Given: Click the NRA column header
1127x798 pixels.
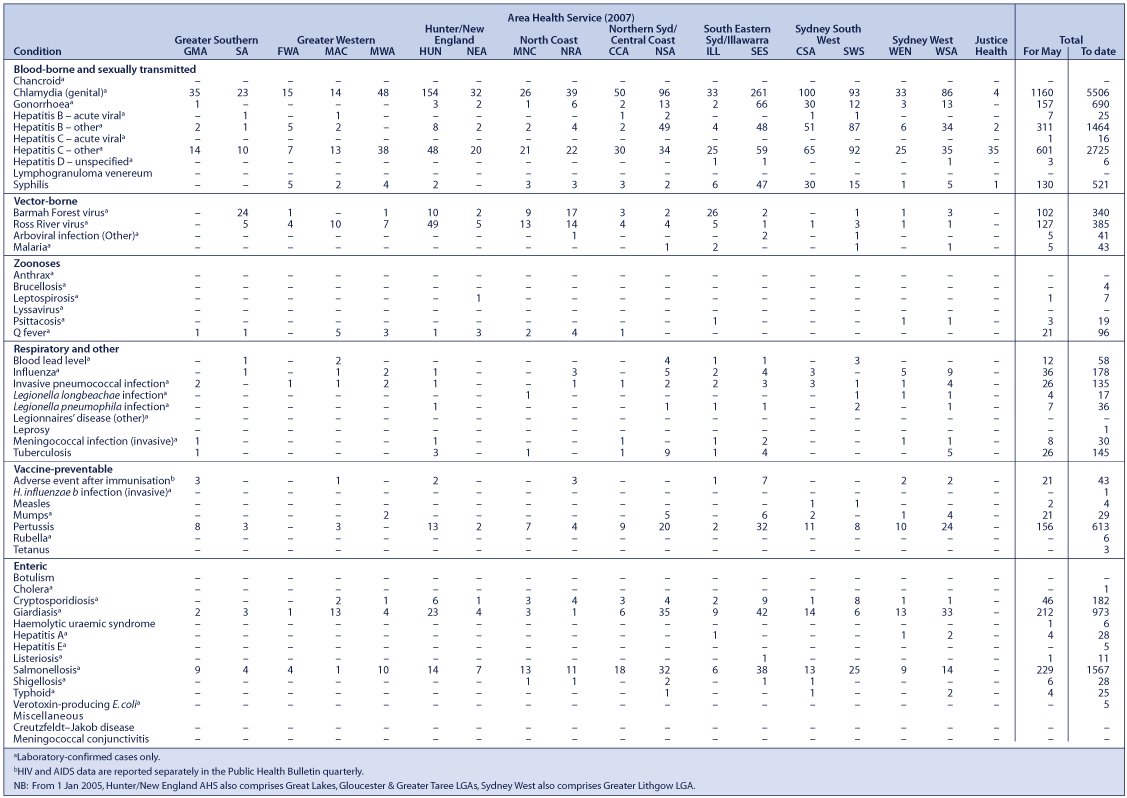Looking at the screenshot, I should (x=571, y=52).
